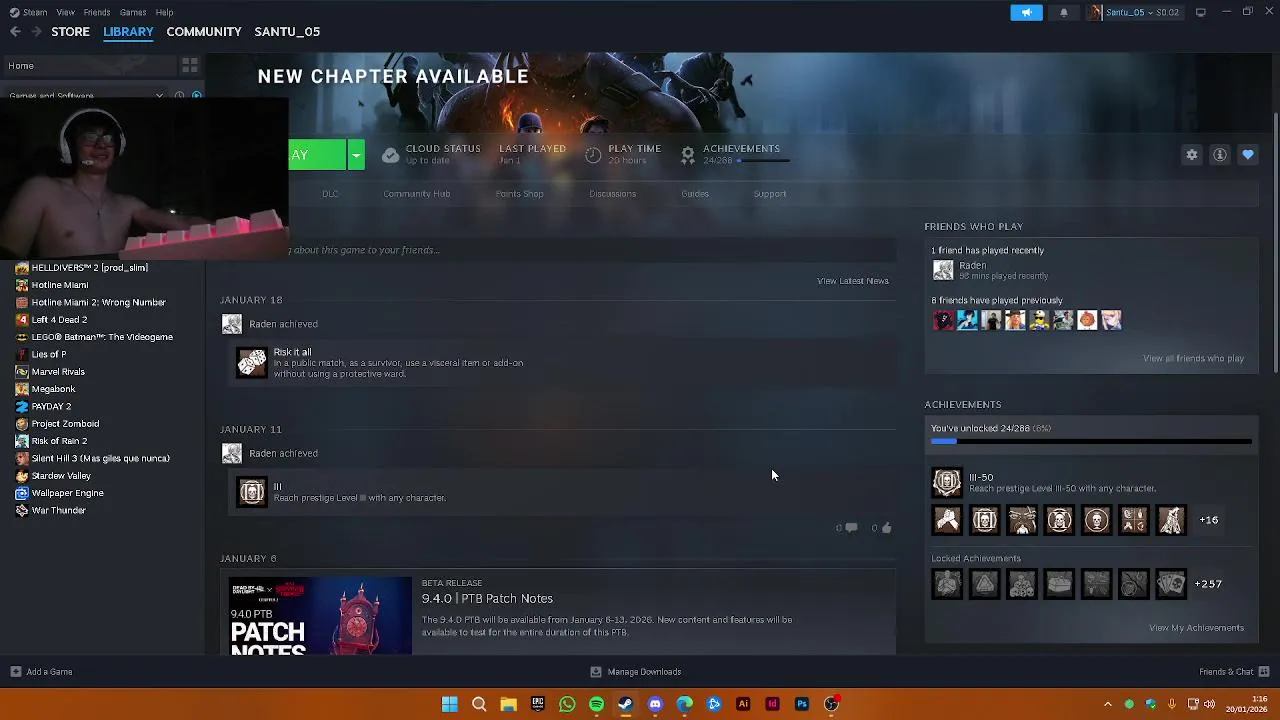Screen dimensions: 1280x720
Task: Open Photoshop from the taskbar
Action: point(802,704)
